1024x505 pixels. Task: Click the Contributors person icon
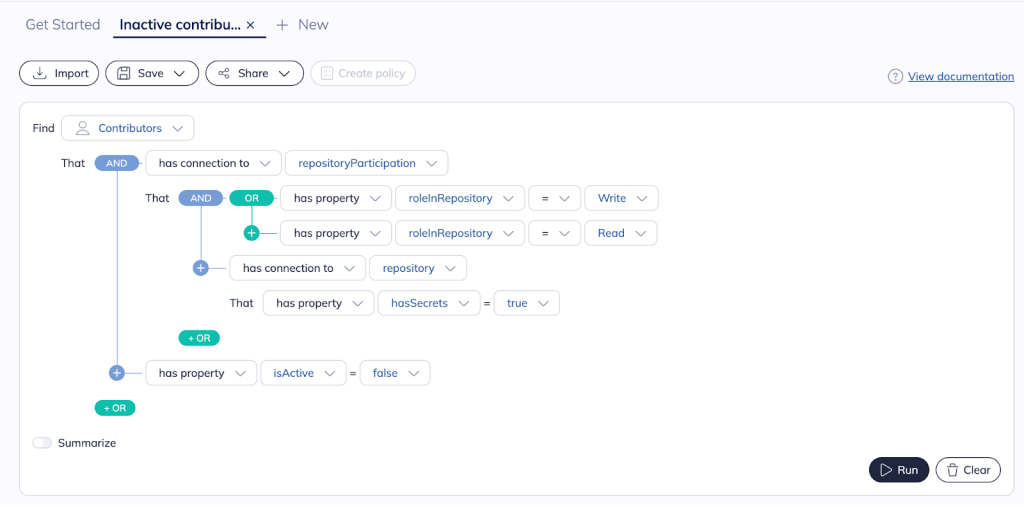tap(83, 128)
